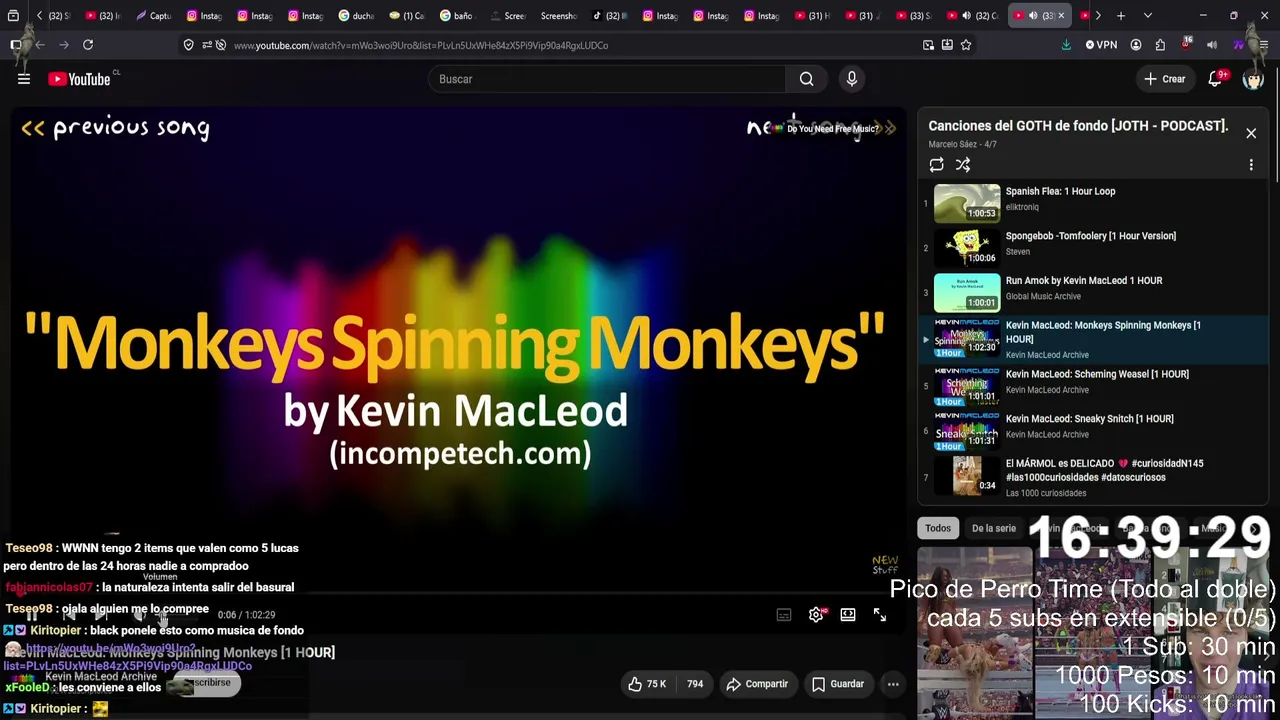Open the tab list dropdown chevron
1280x720 pixels.
pos(1148,16)
